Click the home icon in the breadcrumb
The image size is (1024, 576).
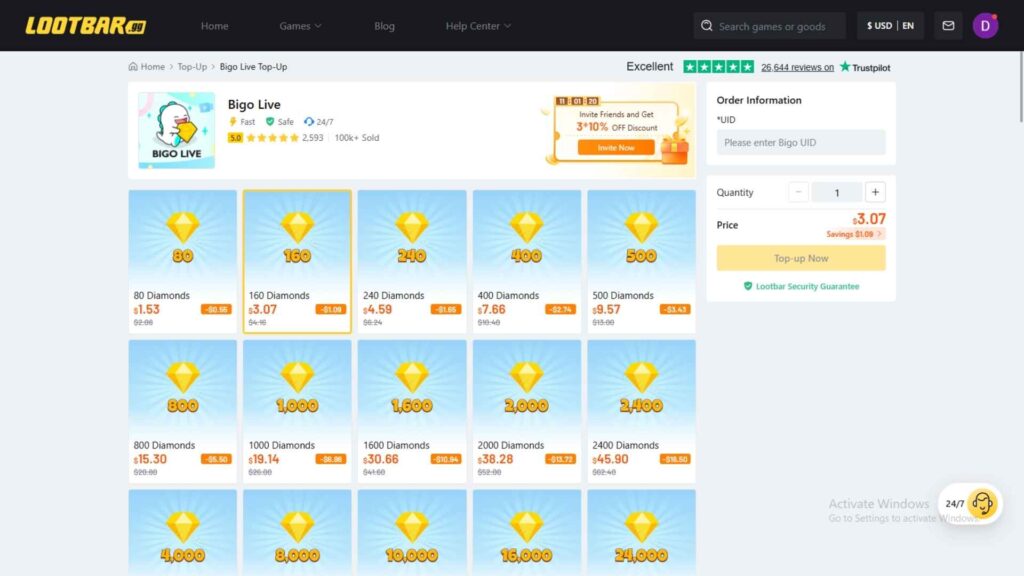click(133, 67)
